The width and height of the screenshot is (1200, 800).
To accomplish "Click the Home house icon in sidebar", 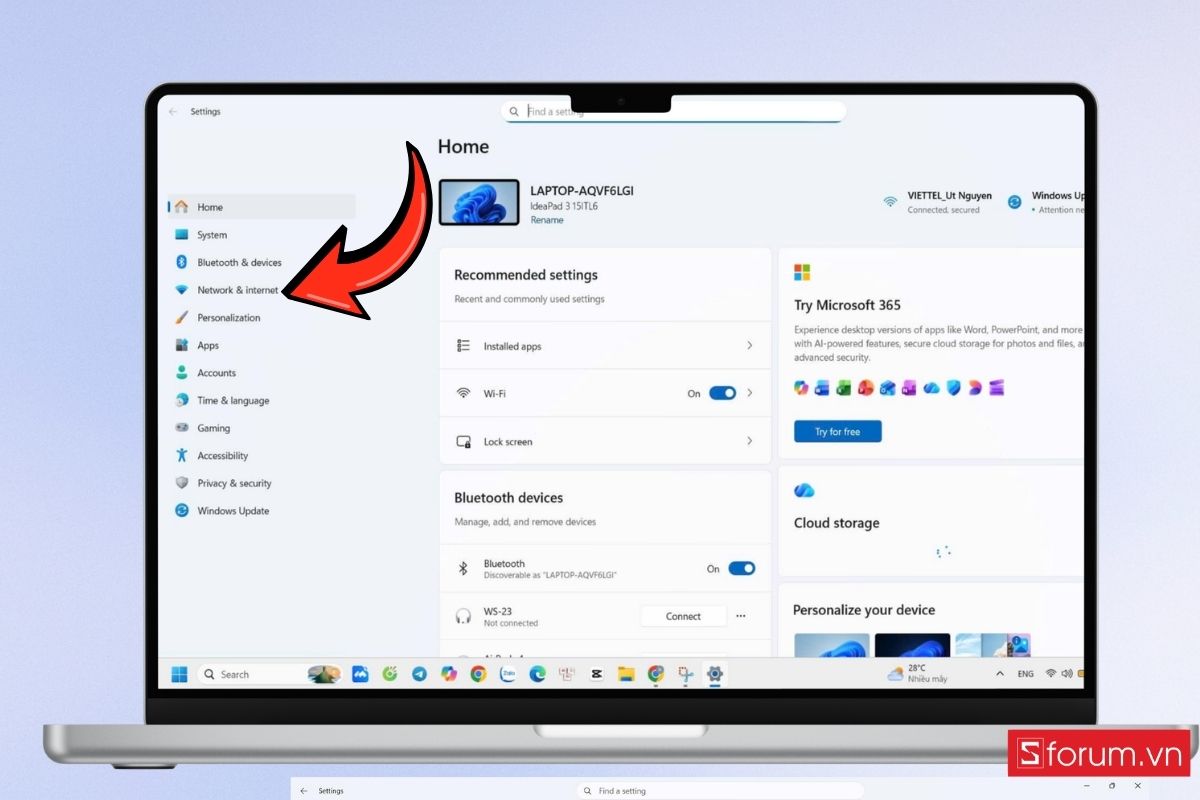I will coord(181,207).
